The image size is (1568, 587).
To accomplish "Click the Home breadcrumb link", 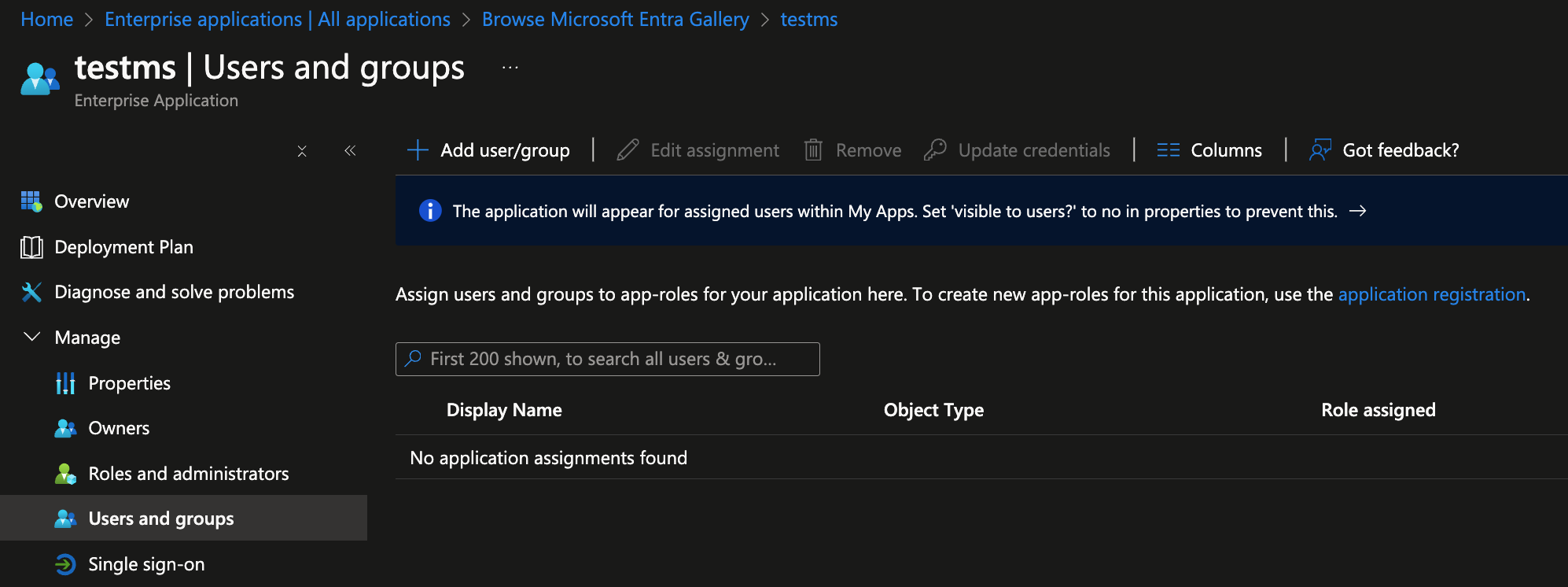I will tap(46, 20).
